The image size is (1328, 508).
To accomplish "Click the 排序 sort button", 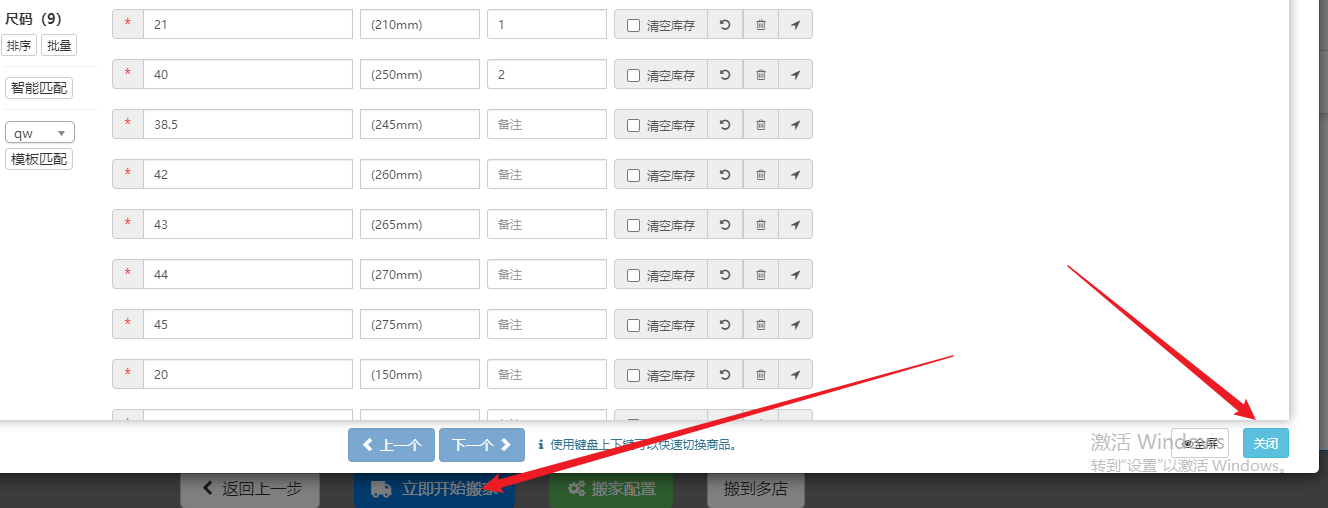I will coord(19,45).
